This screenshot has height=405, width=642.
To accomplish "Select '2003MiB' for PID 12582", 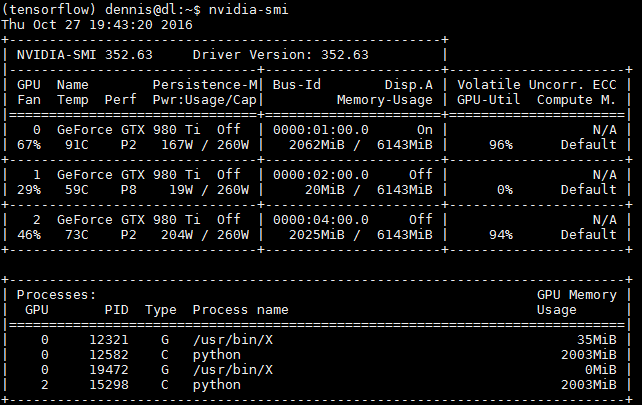I will 588,355.
